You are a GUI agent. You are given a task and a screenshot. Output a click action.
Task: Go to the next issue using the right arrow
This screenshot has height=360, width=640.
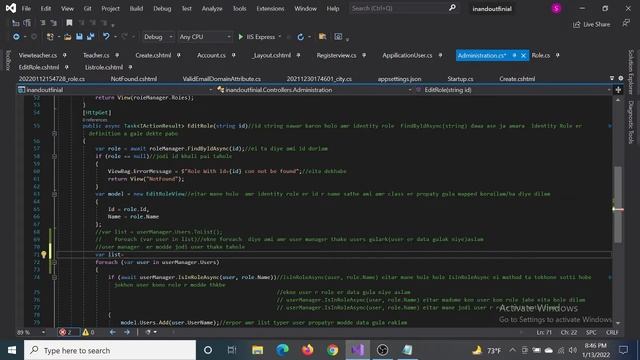(x=127, y=332)
